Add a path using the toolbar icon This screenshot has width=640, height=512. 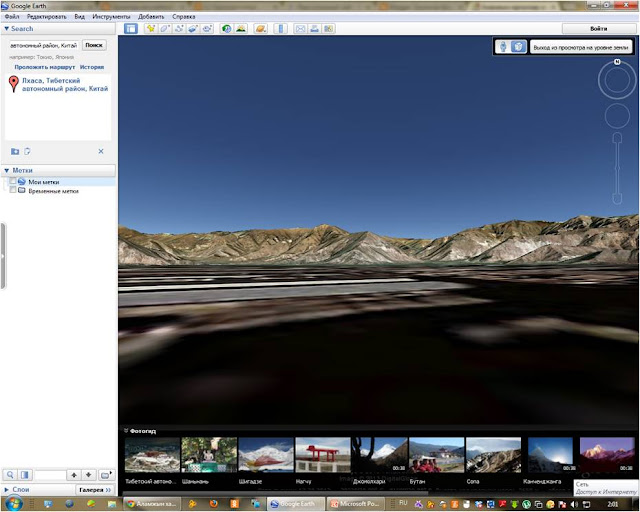[179, 29]
